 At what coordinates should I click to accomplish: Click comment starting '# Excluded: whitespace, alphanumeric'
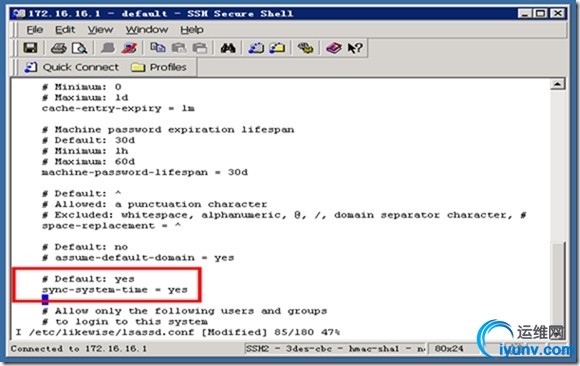click(284, 215)
